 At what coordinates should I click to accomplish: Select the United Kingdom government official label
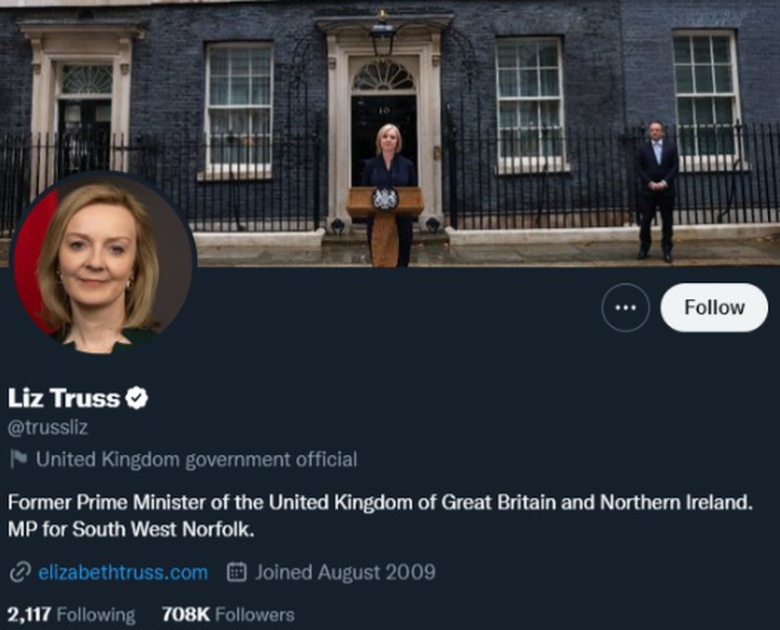coord(196,460)
